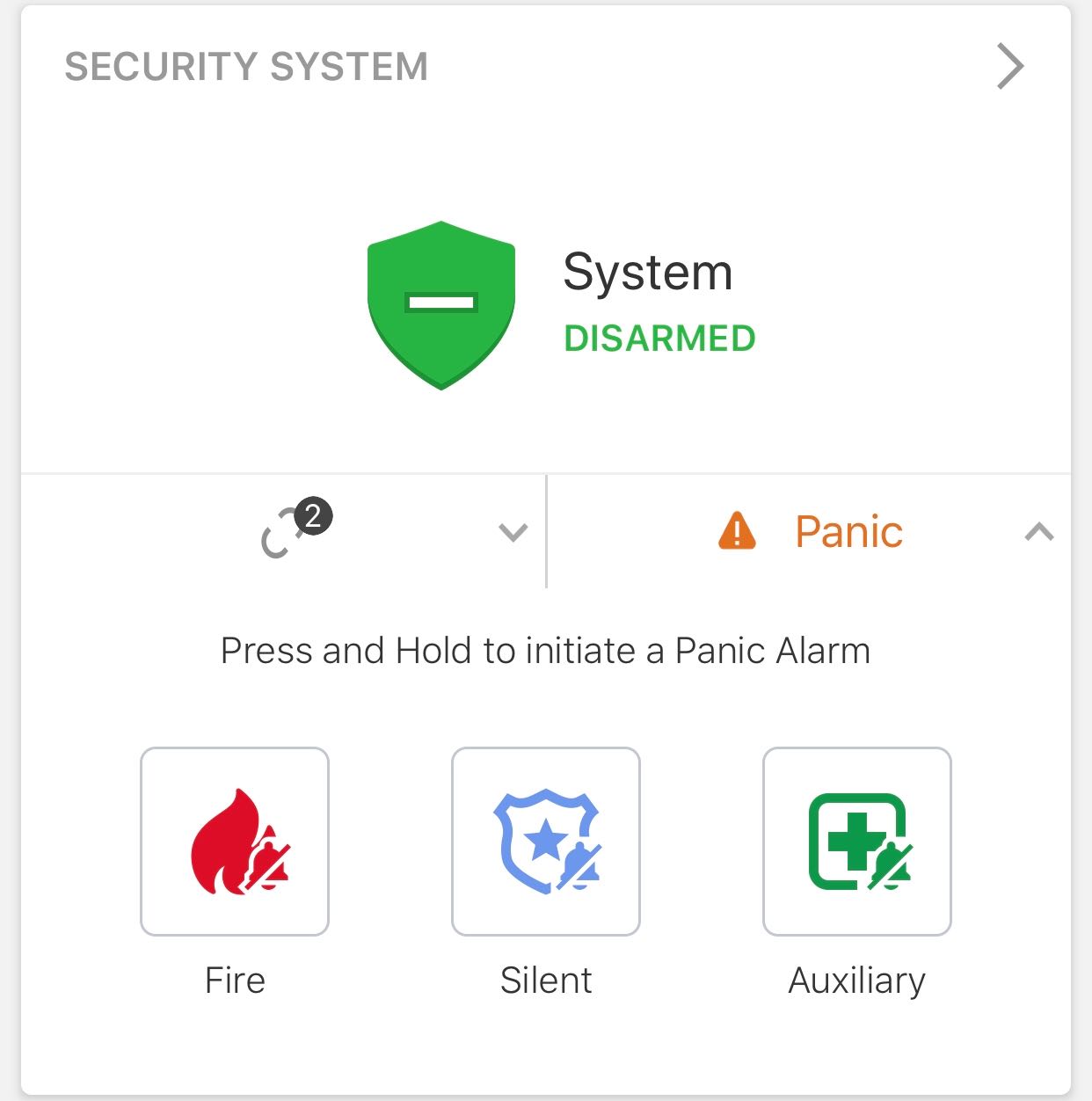
Task: Click the Auxiliary label text
Action: (857, 981)
